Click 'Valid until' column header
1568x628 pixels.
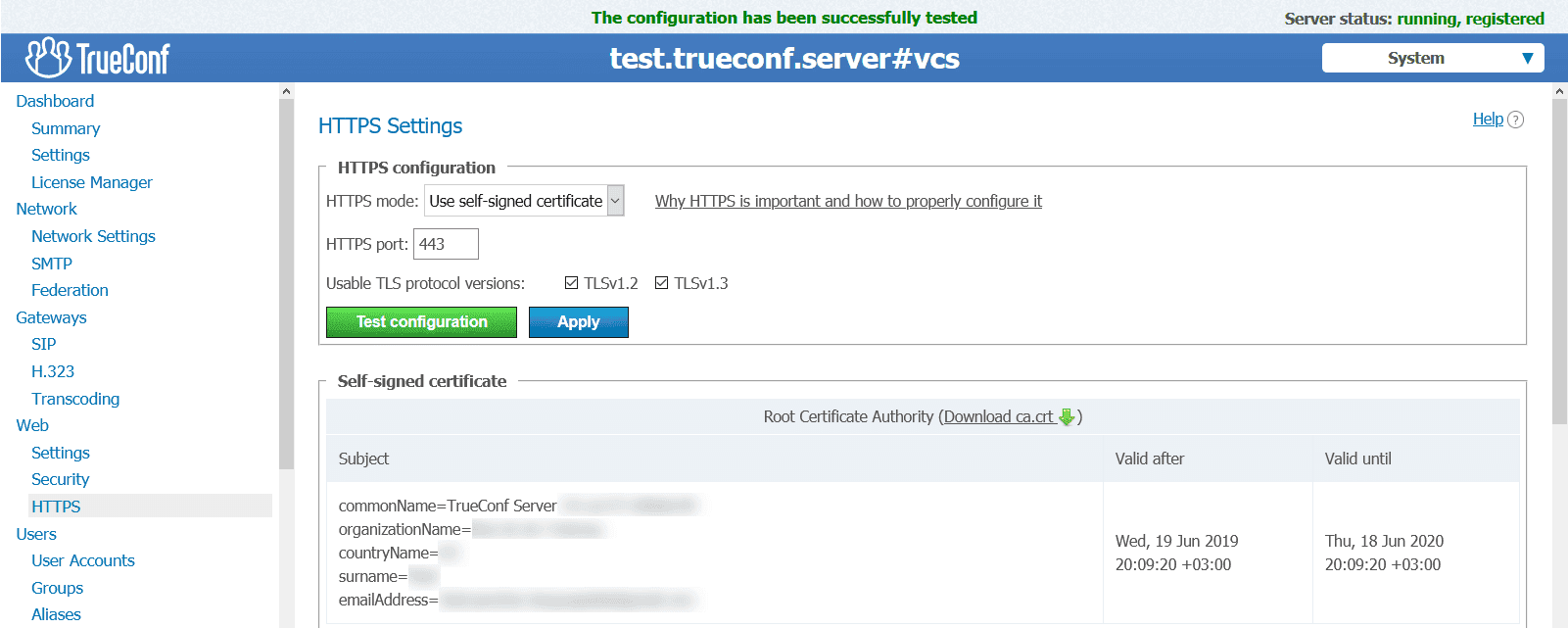[x=1358, y=459]
